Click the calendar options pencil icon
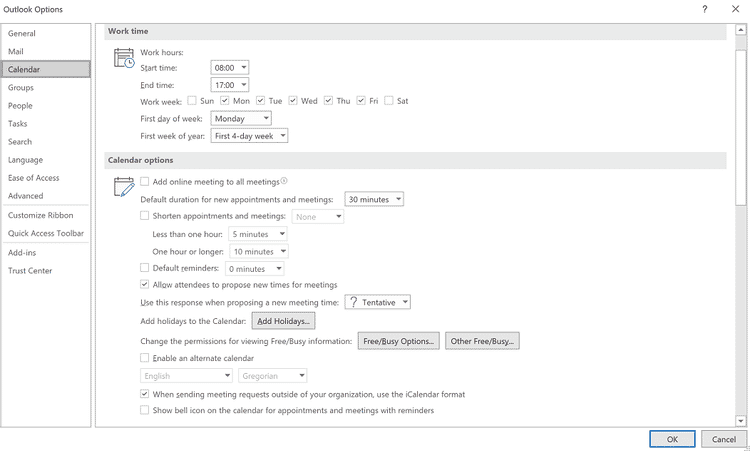The image size is (750, 451). [x=124, y=187]
